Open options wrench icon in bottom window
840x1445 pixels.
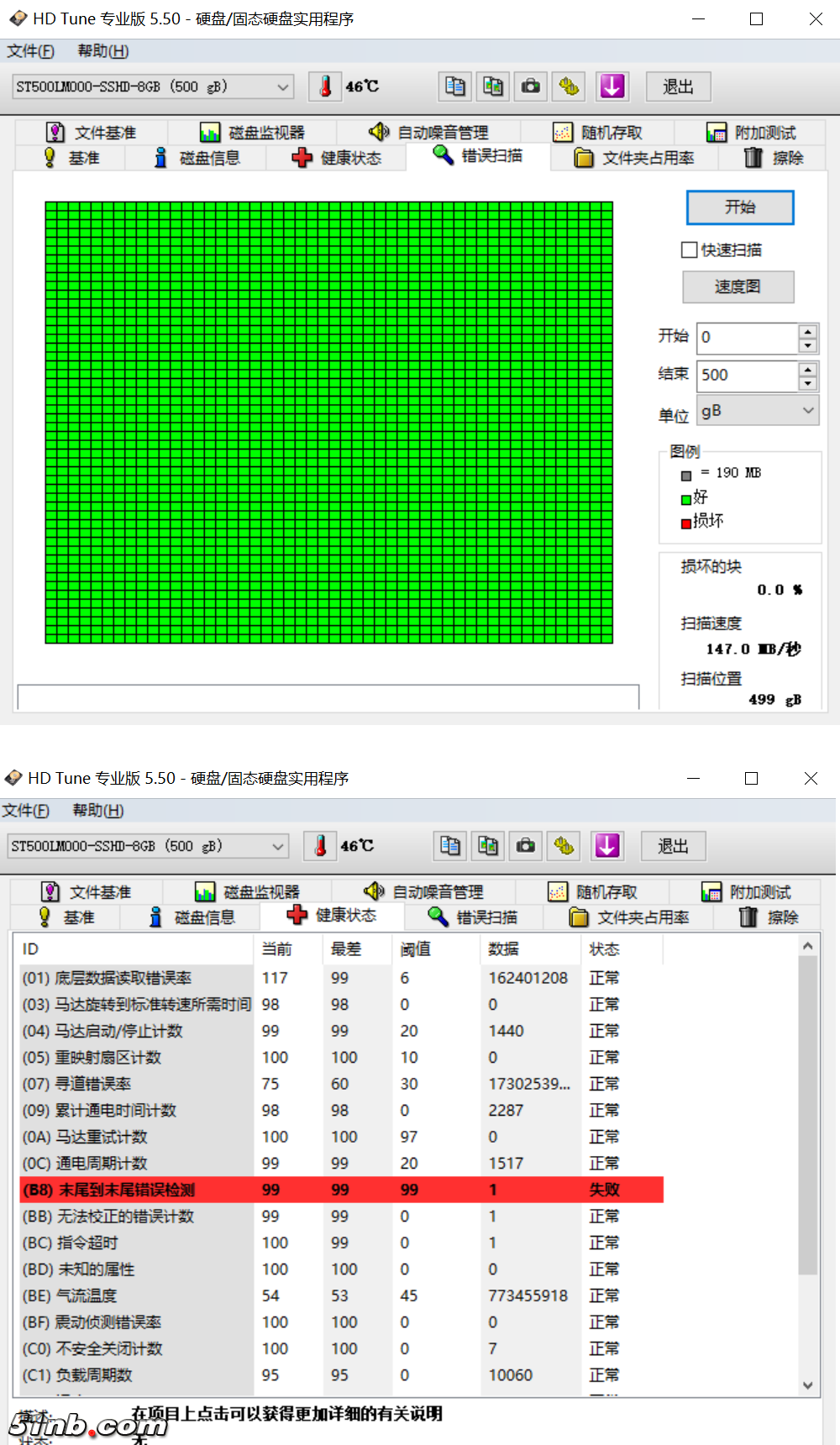564,846
